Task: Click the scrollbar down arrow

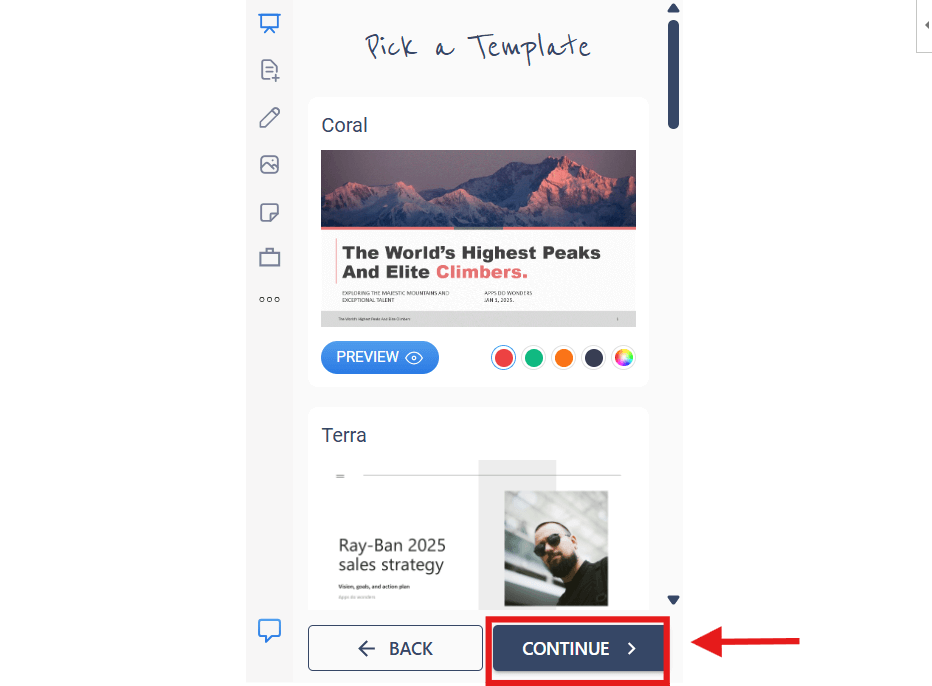Action: tap(673, 600)
